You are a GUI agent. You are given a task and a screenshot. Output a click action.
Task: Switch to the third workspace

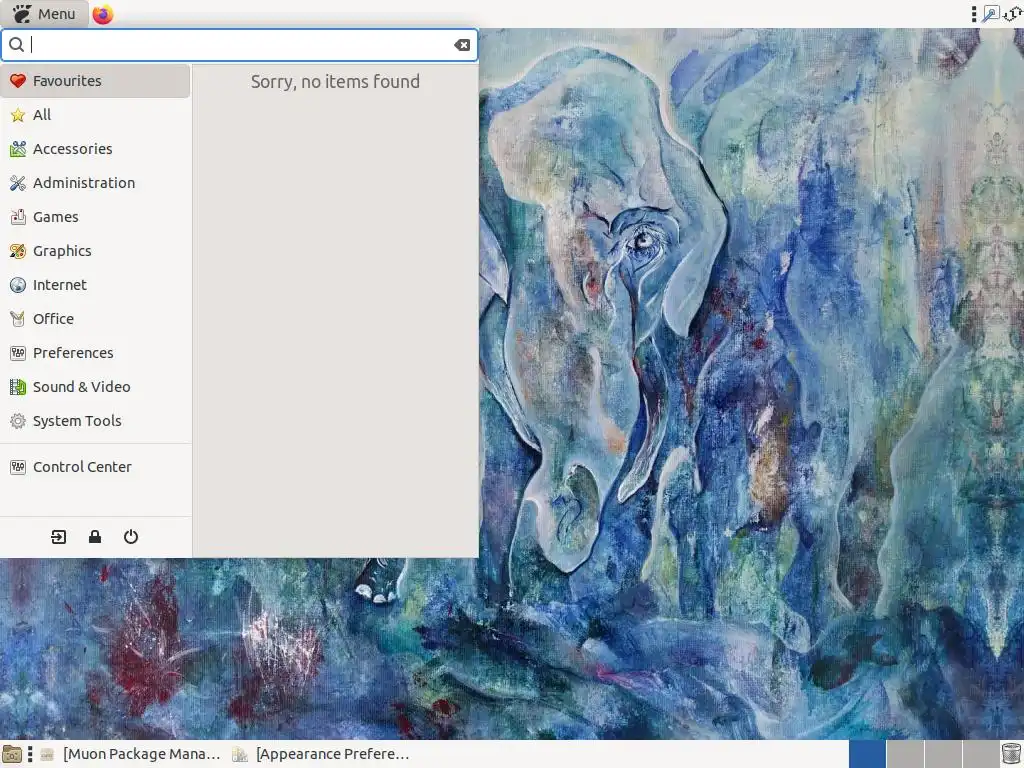(x=943, y=754)
